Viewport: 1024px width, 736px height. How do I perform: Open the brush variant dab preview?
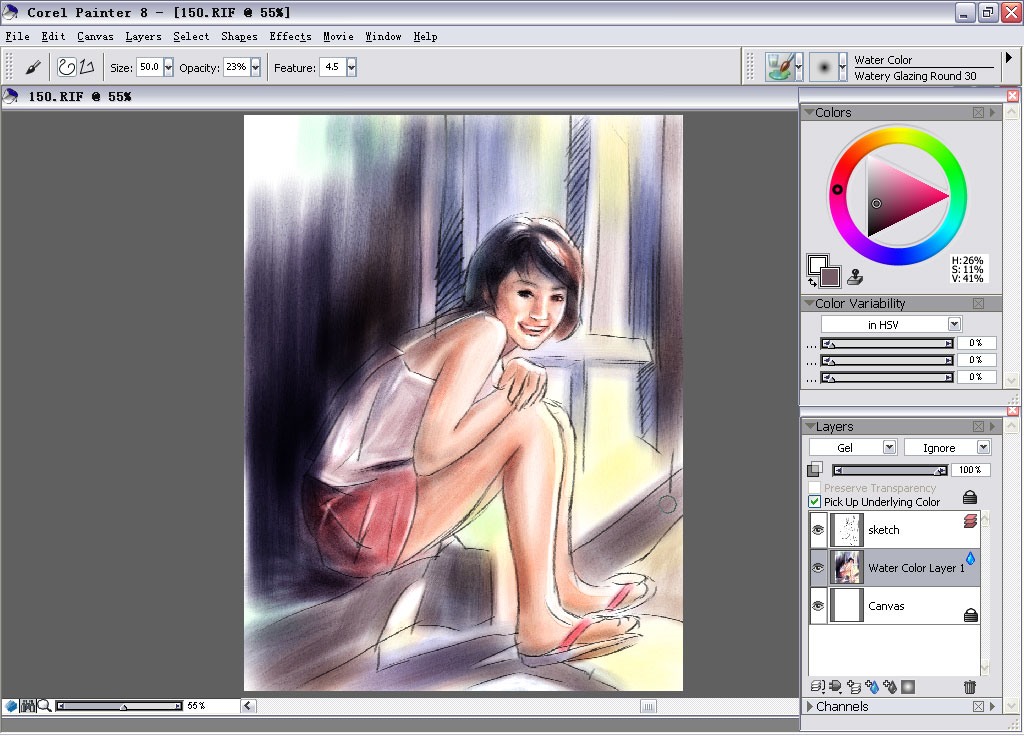point(824,67)
